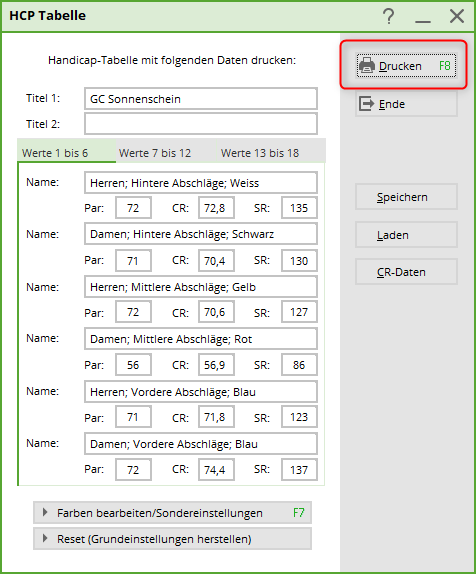The width and height of the screenshot is (476, 574).
Task: Click the CR field showing 72,8
Action: (x=216, y=208)
